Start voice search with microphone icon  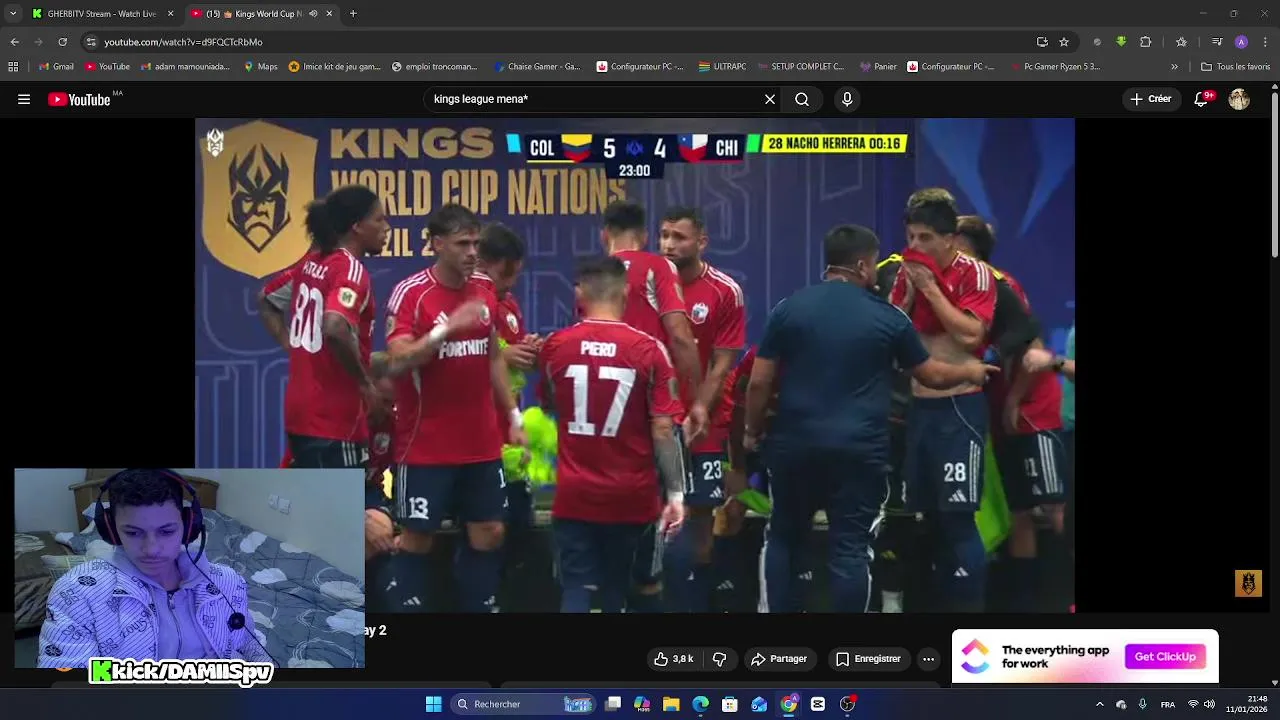pyautogui.click(x=847, y=99)
